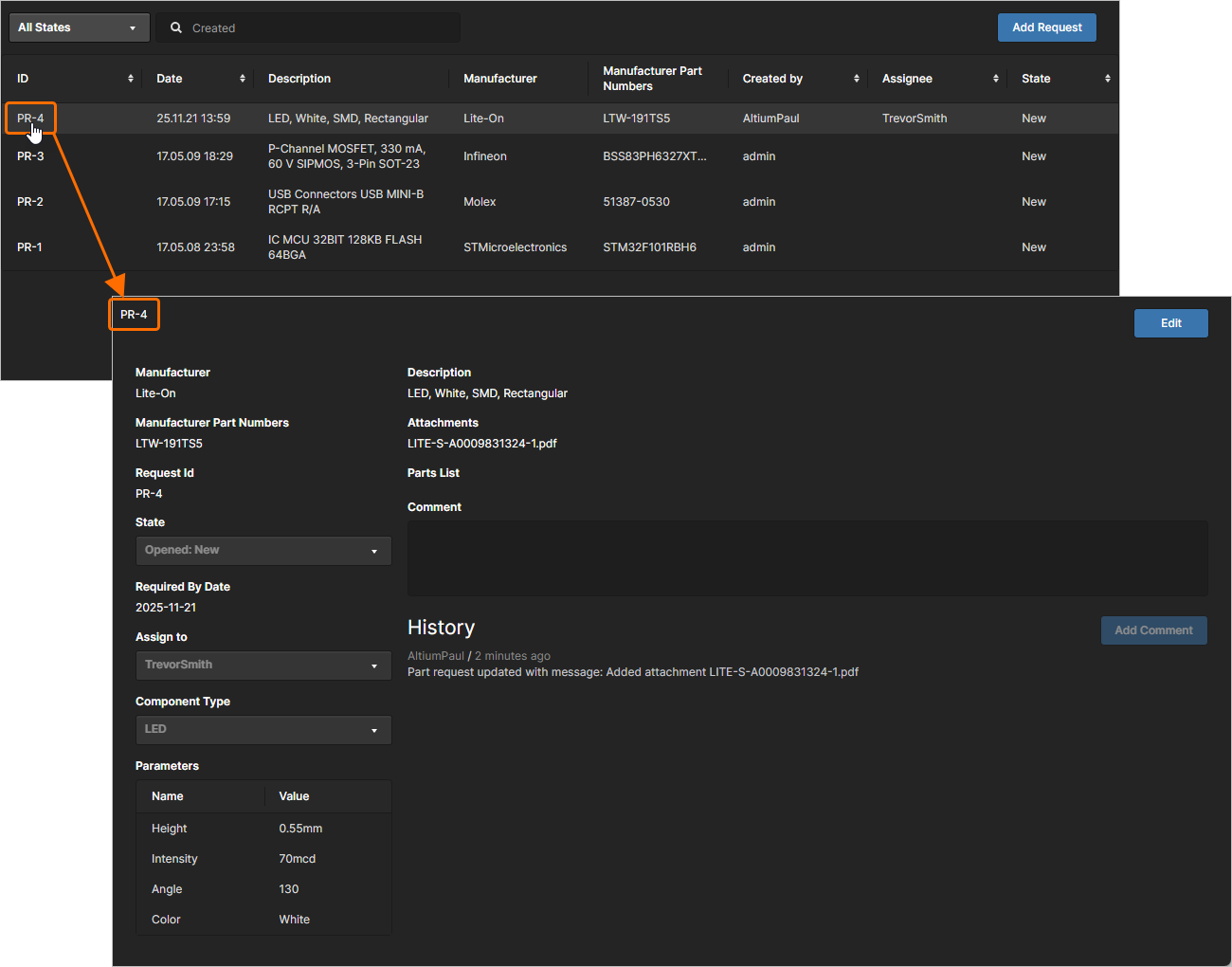Click the search magnifier icon
This screenshot has width=1232, height=967.
(x=176, y=27)
